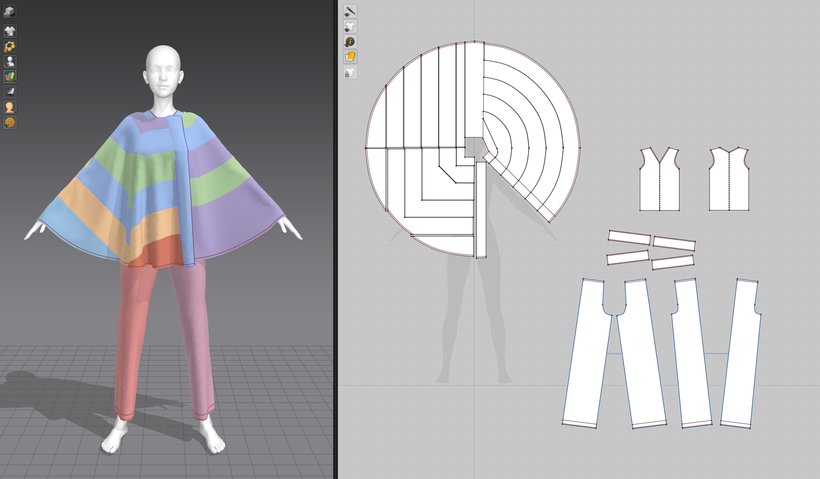Select the upper-right waistband strip pattern
The width and height of the screenshot is (820, 479).
[x=674, y=243]
